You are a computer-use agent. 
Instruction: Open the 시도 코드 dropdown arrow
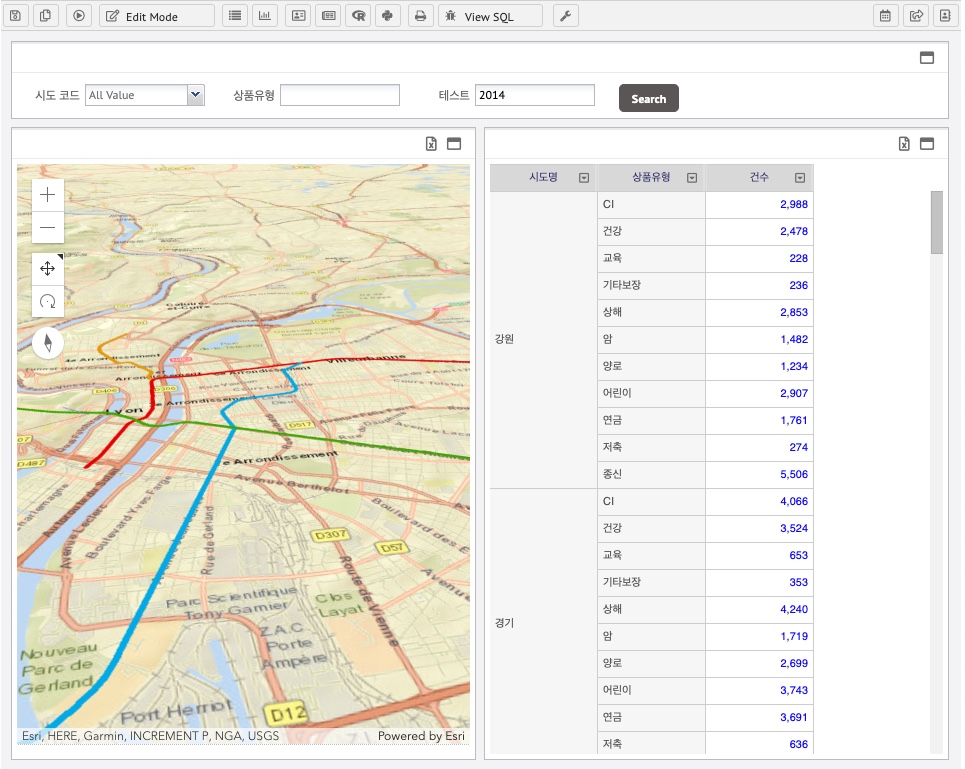pyautogui.click(x=196, y=95)
